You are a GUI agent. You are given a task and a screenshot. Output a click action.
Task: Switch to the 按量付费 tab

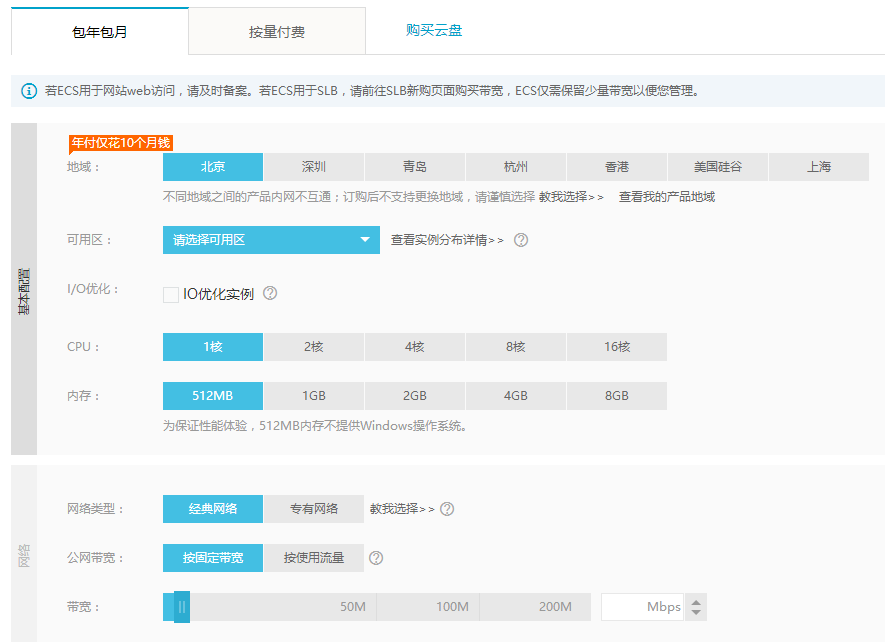coord(277,32)
